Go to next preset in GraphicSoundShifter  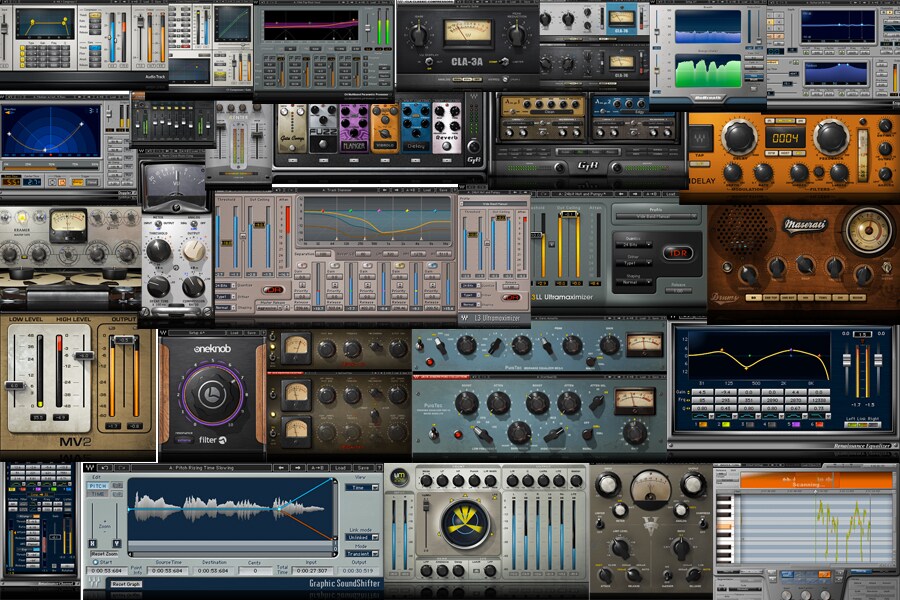point(298,468)
